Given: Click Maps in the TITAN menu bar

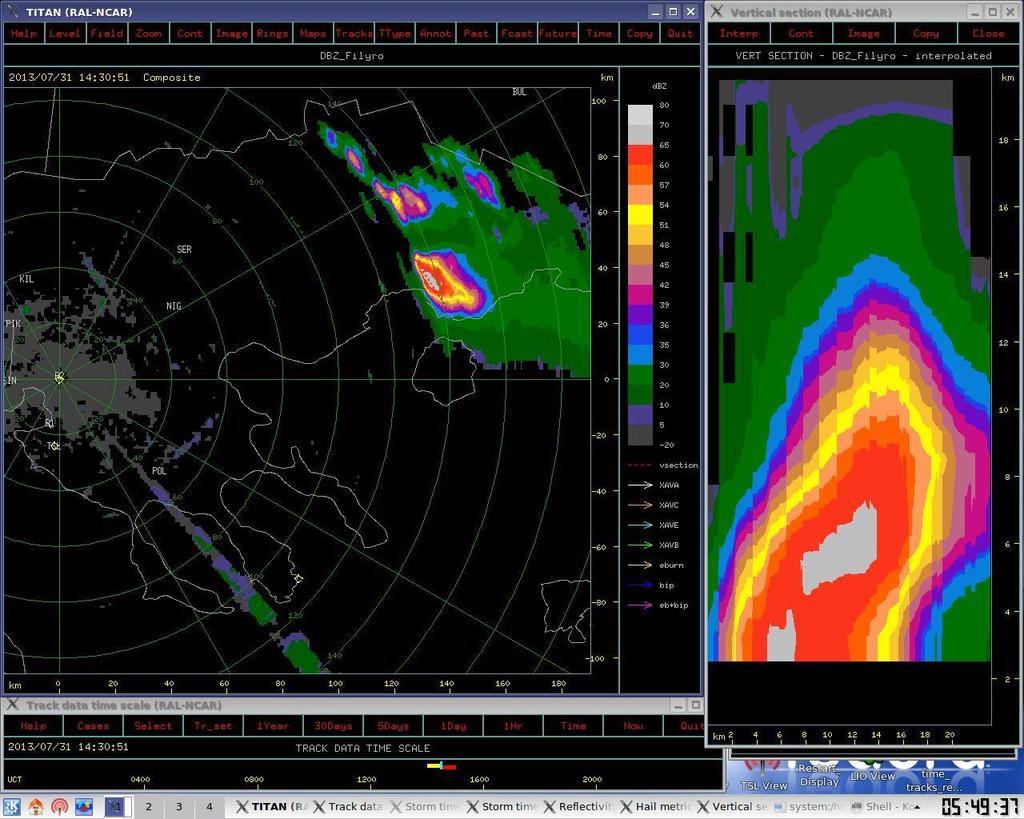Looking at the screenshot, I should point(313,33).
